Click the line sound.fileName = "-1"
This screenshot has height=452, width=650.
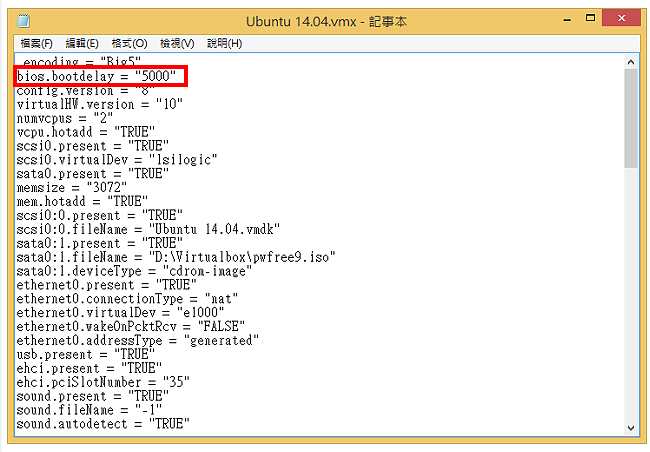point(89,410)
